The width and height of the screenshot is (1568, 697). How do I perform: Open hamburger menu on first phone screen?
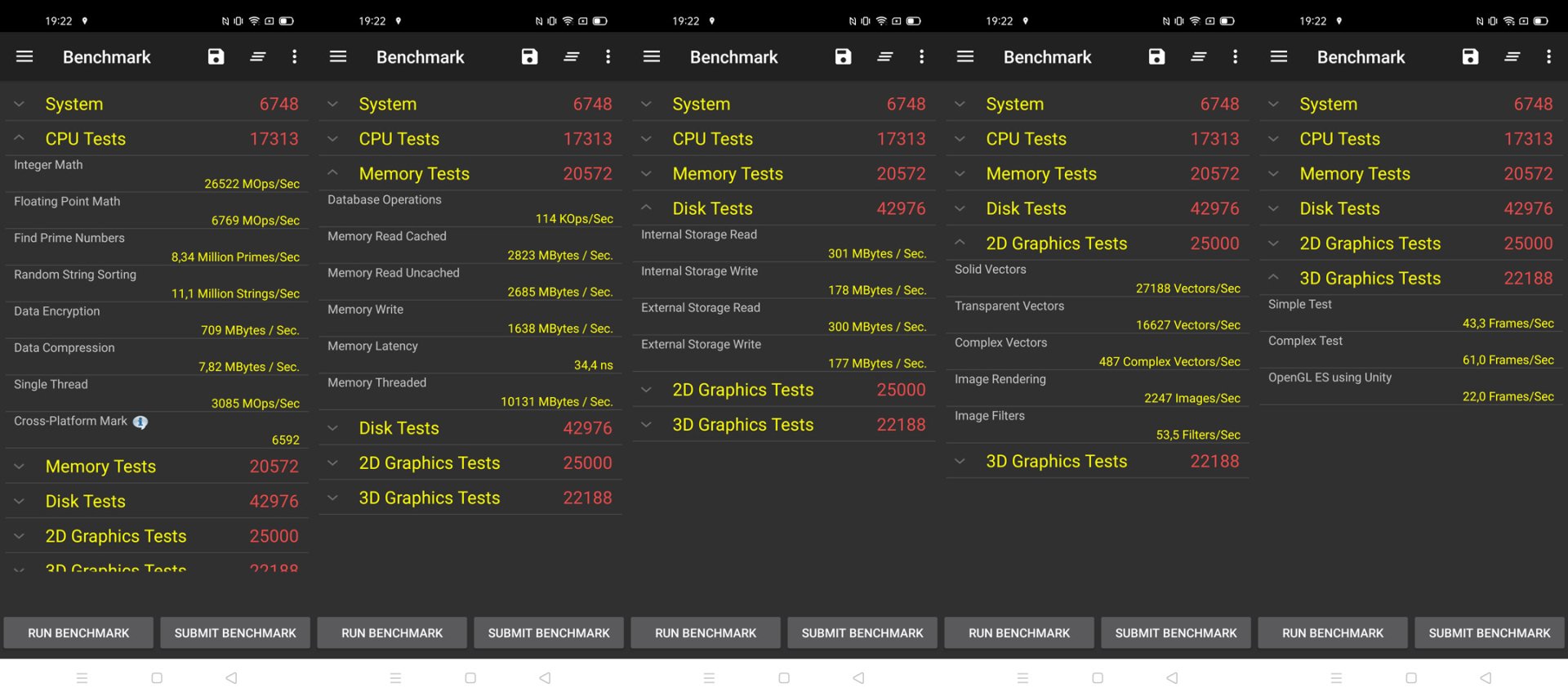pyautogui.click(x=24, y=56)
